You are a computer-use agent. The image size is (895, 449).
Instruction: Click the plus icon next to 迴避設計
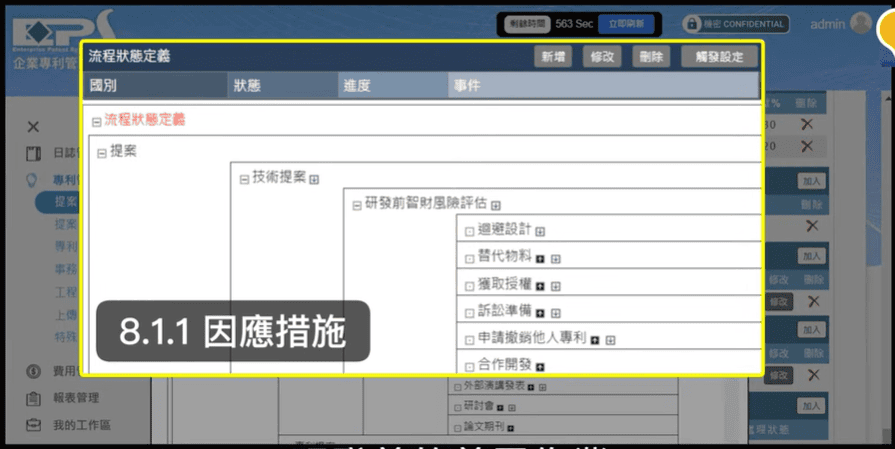[541, 232]
